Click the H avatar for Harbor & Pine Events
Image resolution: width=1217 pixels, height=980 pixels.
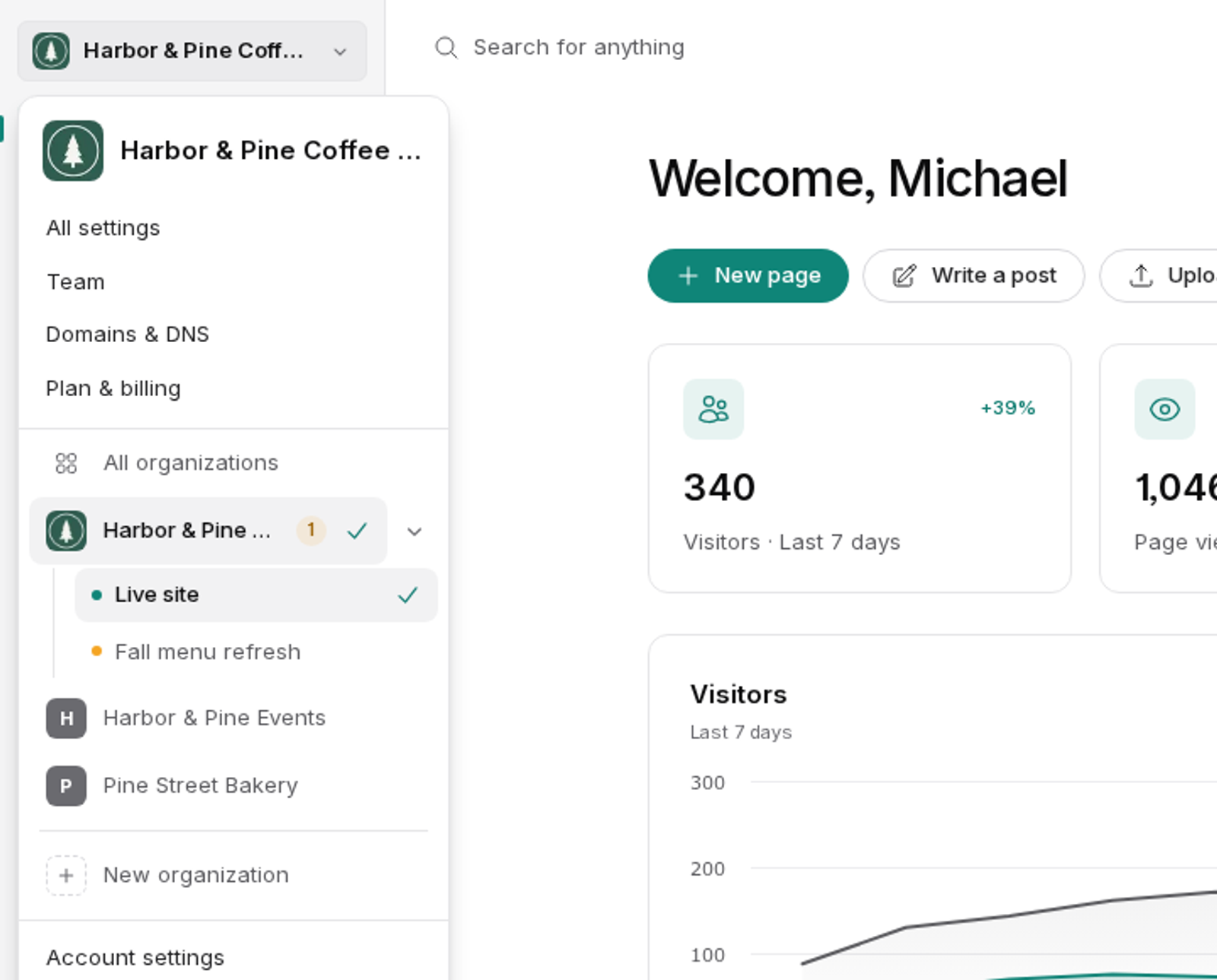(66, 718)
